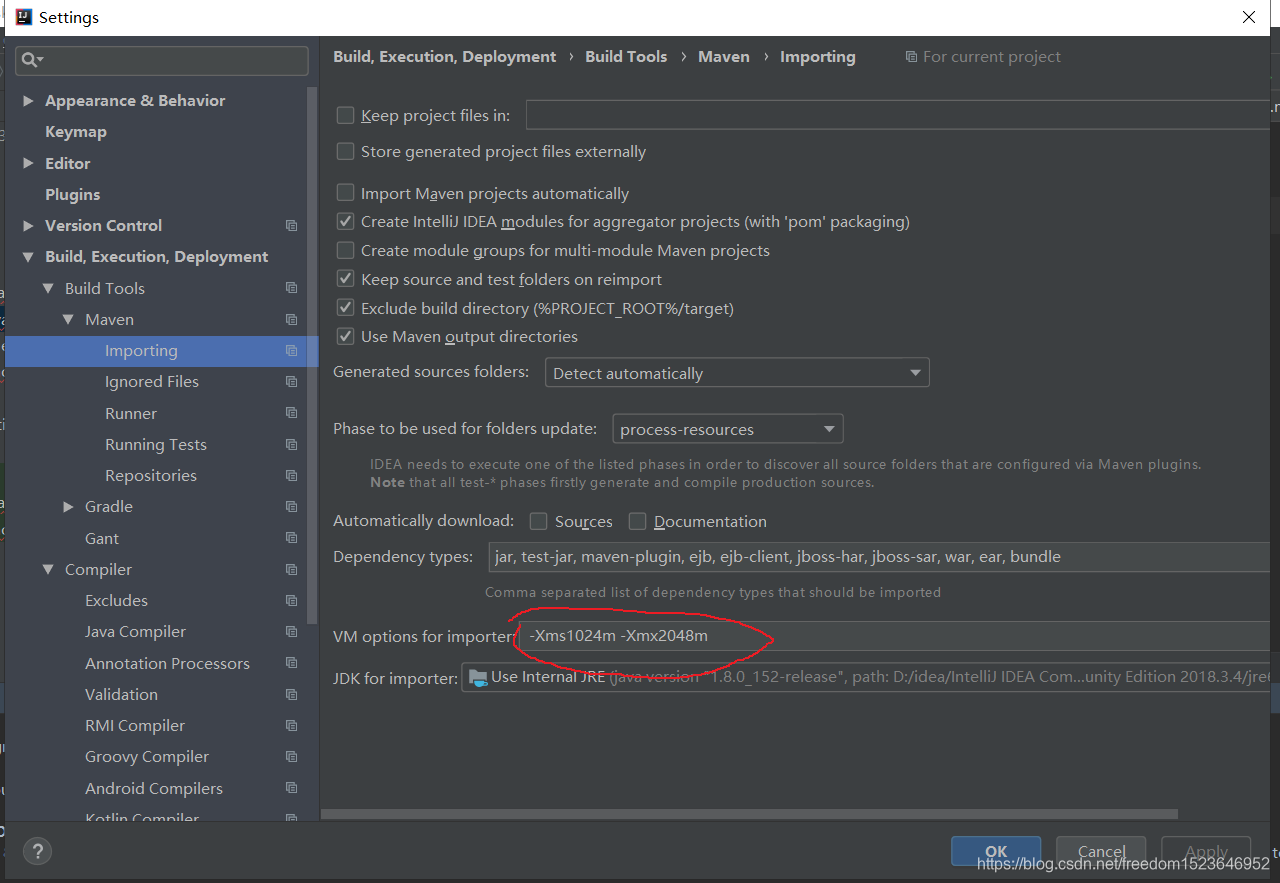Click the horizontal scrollbar below settings pane
The width and height of the screenshot is (1280, 883).
click(x=749, y=814)
